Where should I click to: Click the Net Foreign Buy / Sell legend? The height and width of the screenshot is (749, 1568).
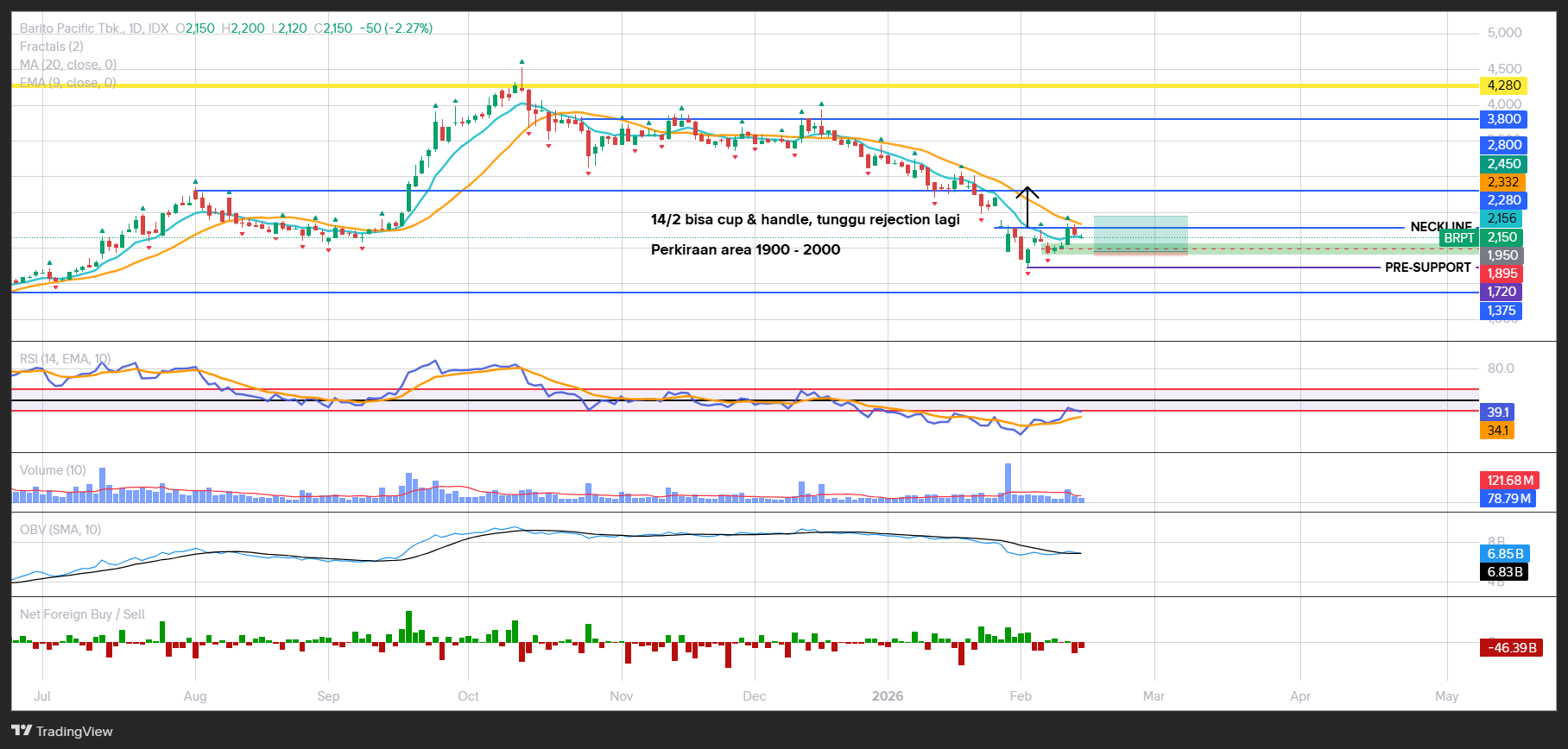tap(83, 614)
